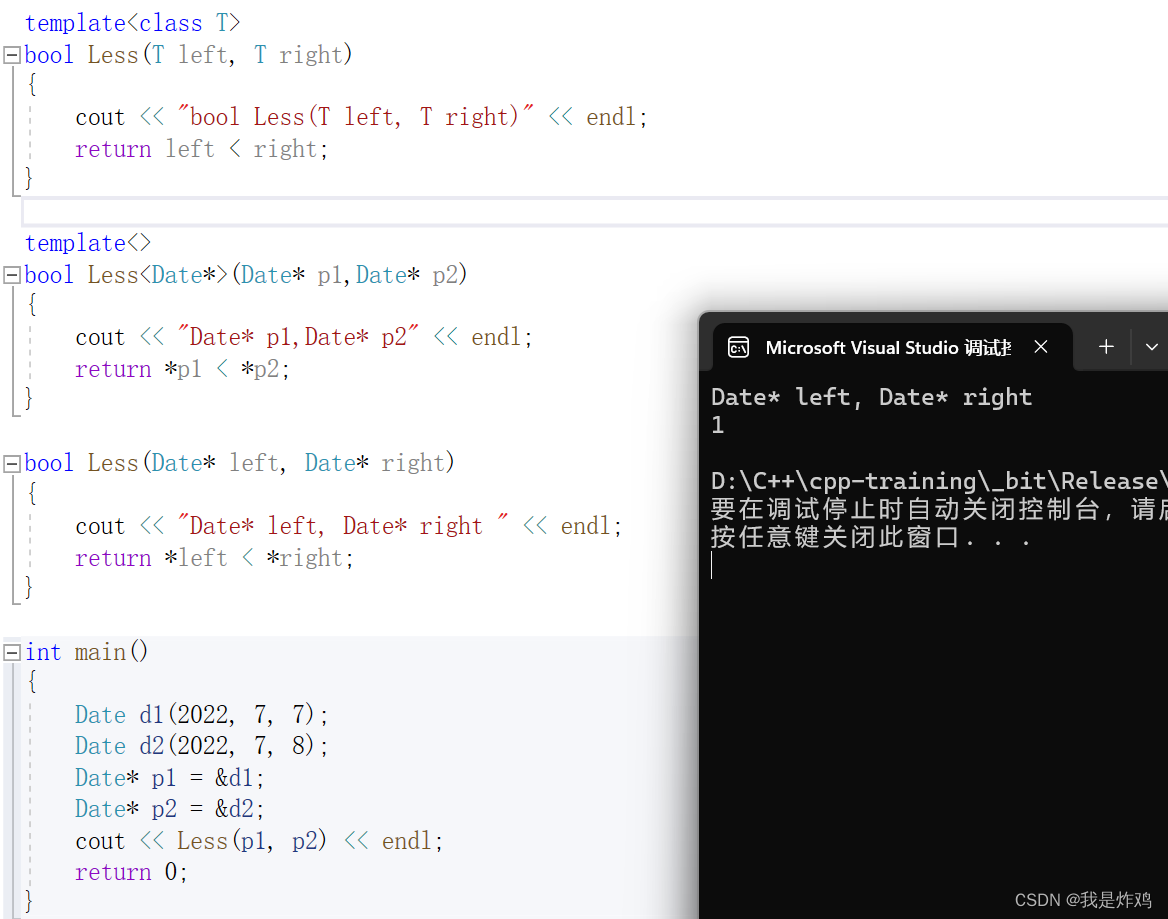Collapse the int main() function block

tap(11, 653)
